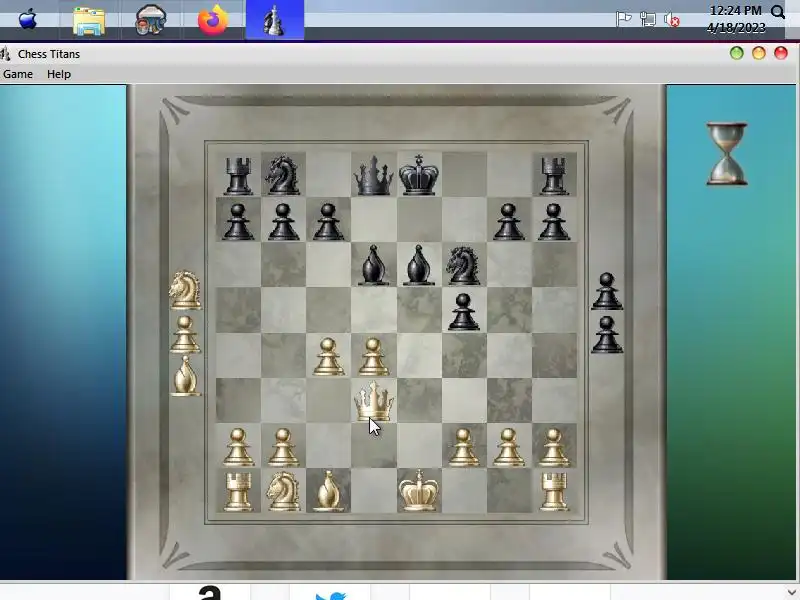Select the white king on e1

419,490
